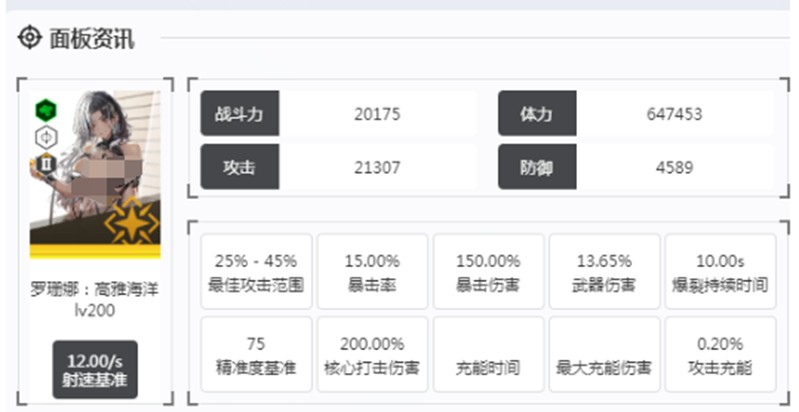The image size is (799, 412).
Task: Click the yellow star emblem on portrait
Action: [132, 222]
